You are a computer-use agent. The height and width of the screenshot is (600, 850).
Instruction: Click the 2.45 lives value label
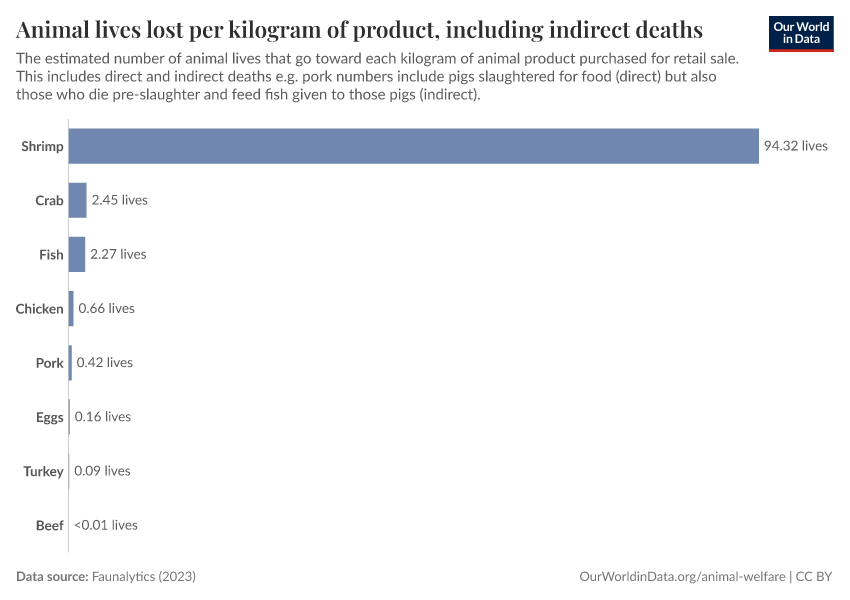point(119,200)
